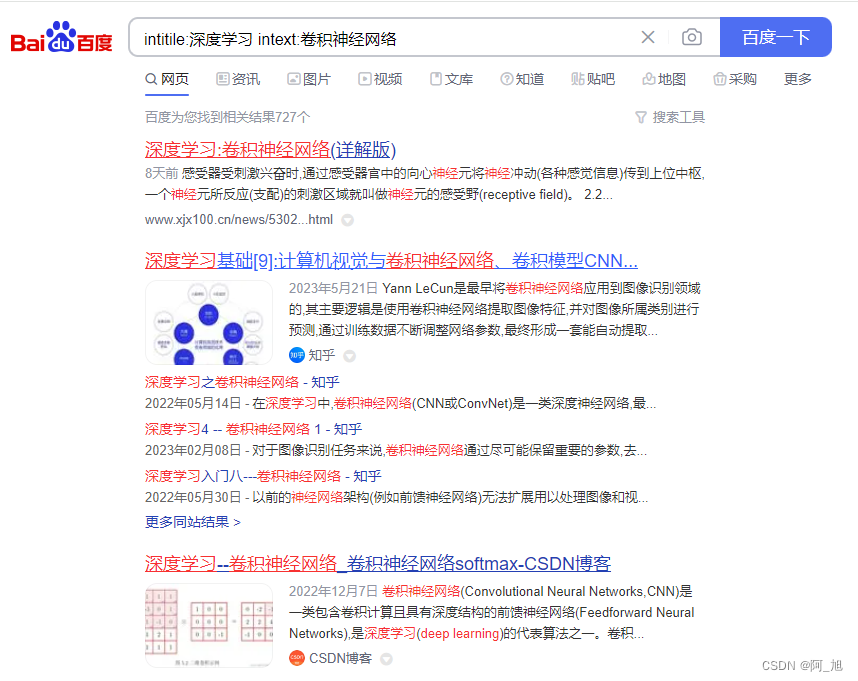The height and width of the screenshot is (681, 858).
Task: Click the 知乎 source icon
Action: pos(297,356)
